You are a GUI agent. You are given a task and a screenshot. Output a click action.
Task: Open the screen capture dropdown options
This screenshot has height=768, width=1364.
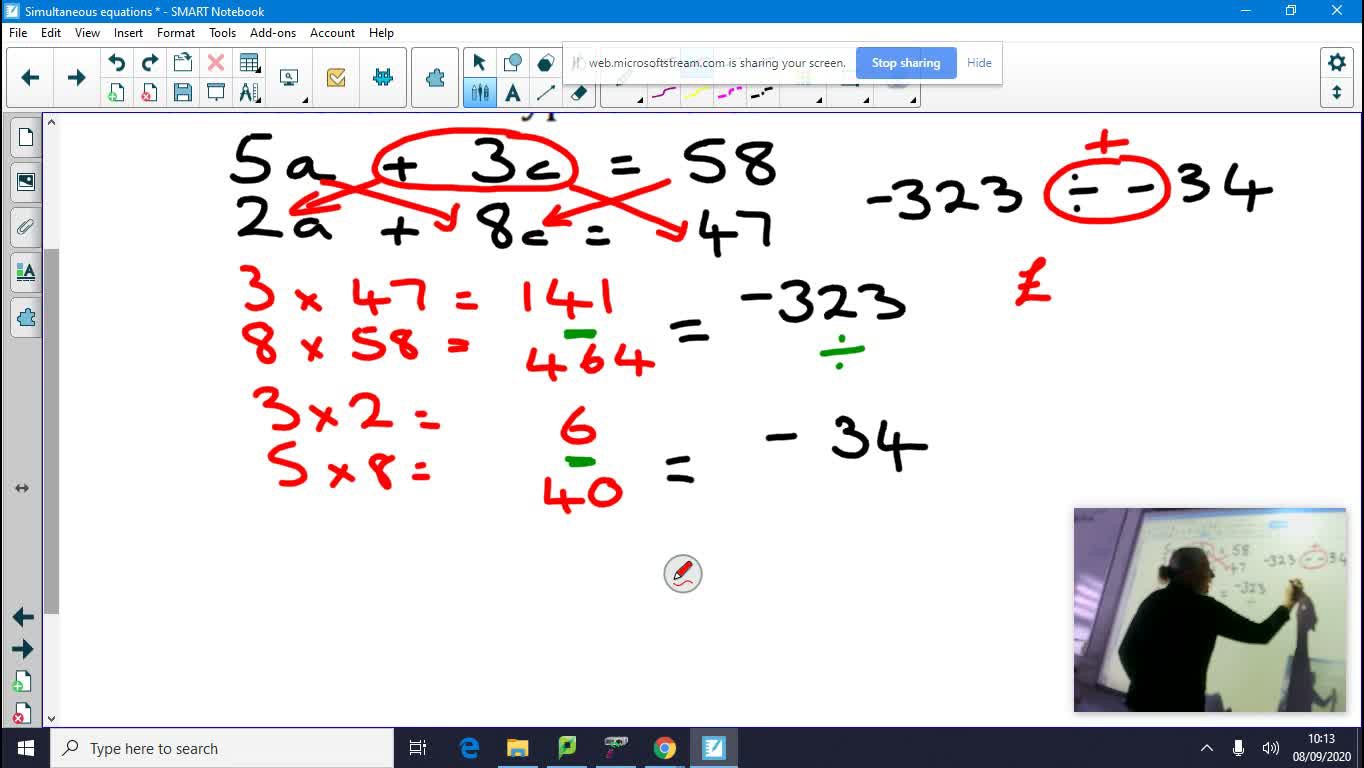click(304, 99)
